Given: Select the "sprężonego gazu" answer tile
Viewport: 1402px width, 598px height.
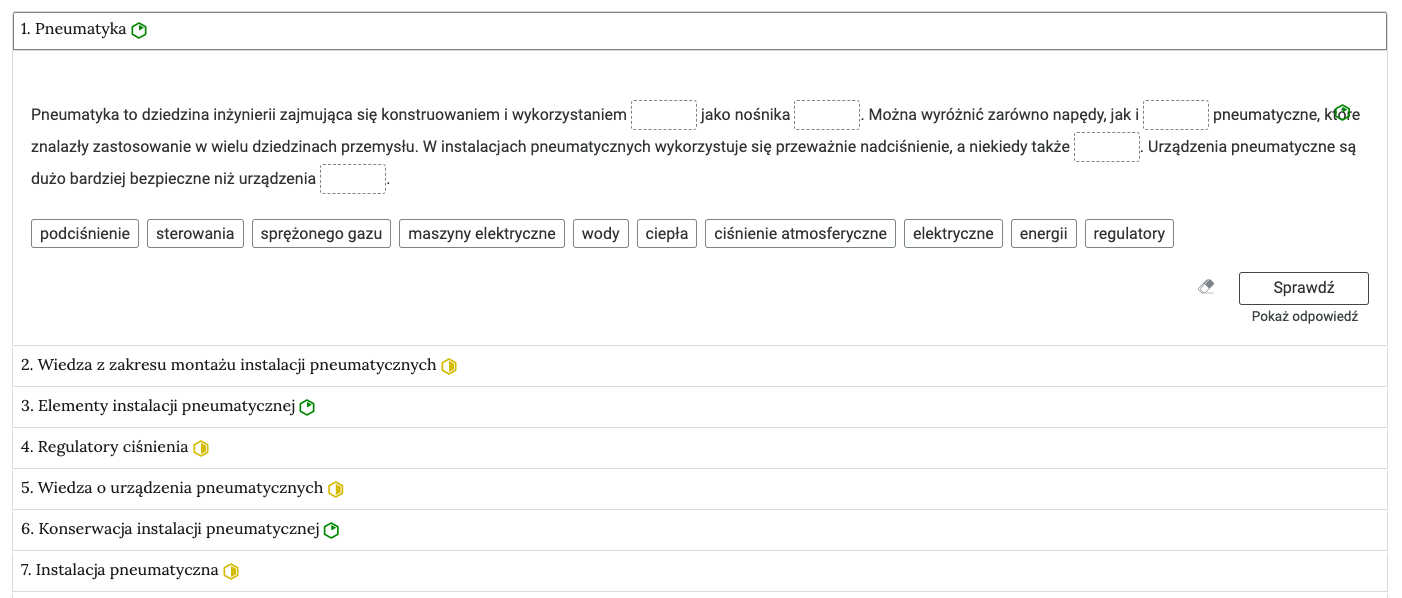Looking at the screenshot, I should tap(321, 233).
